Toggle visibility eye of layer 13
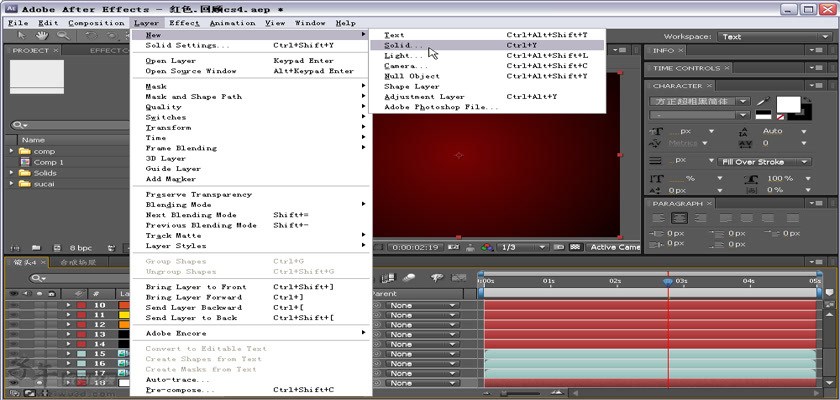840x400 pixels. [13, 335]
